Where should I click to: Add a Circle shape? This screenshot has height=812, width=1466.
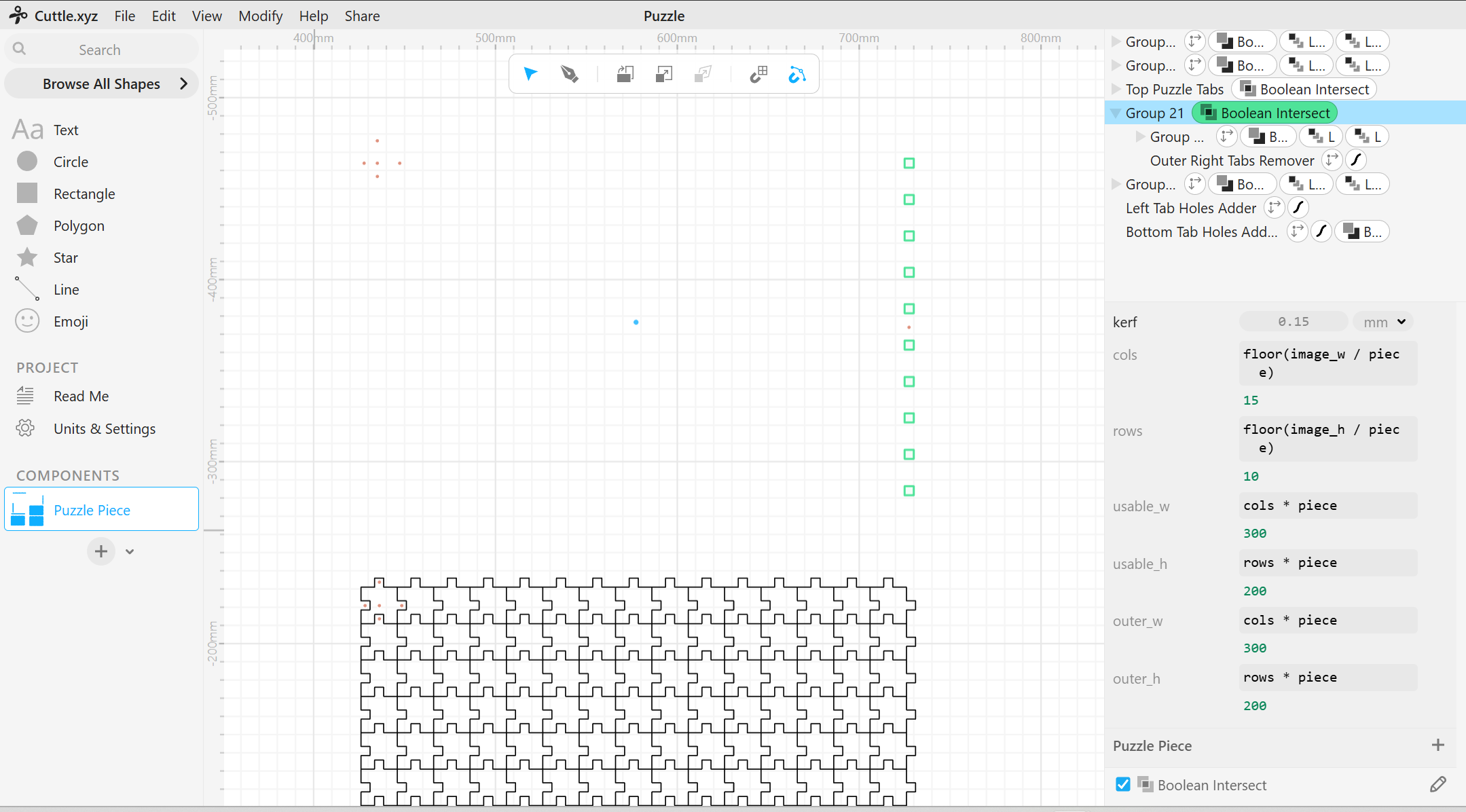52,162
